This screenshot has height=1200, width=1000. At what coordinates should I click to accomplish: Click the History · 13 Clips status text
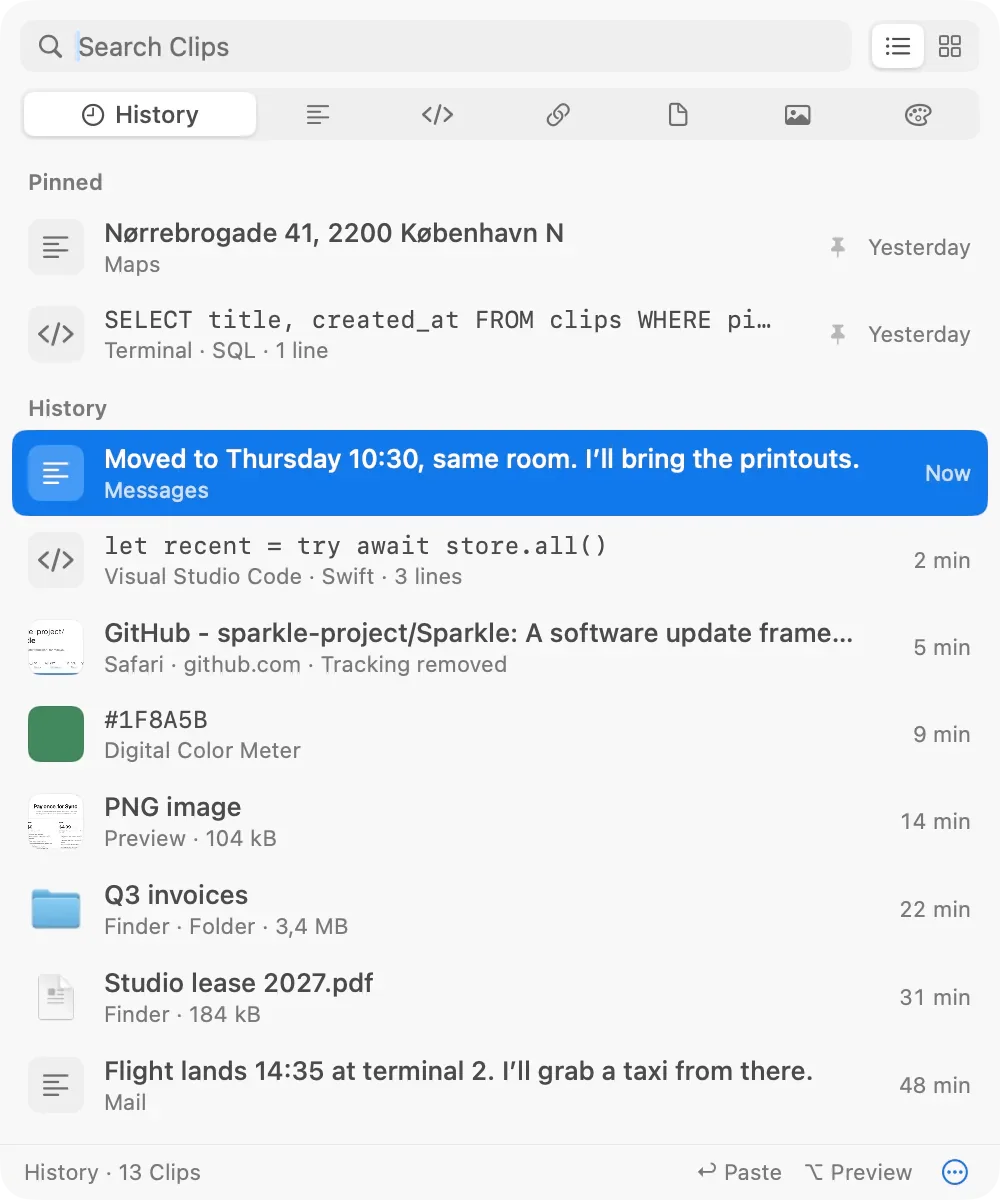pyautogui.click(x=113, y=1172)
